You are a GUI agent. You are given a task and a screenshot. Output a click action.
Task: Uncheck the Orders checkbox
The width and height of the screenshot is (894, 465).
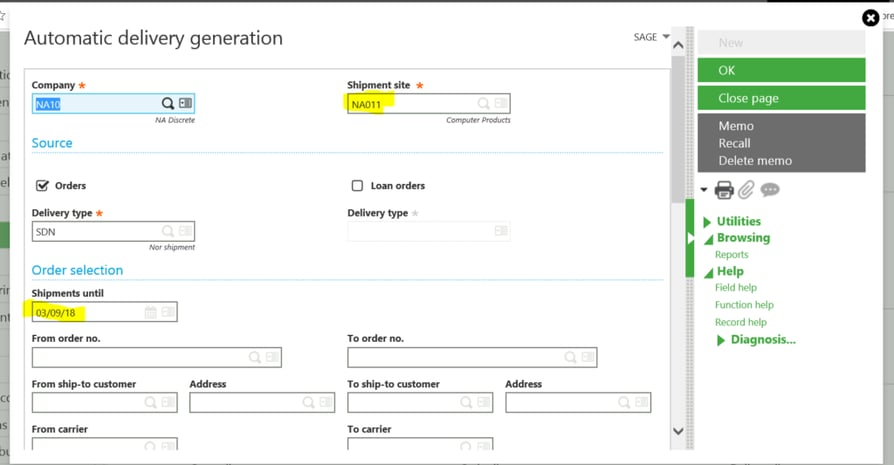pos(42,185)
